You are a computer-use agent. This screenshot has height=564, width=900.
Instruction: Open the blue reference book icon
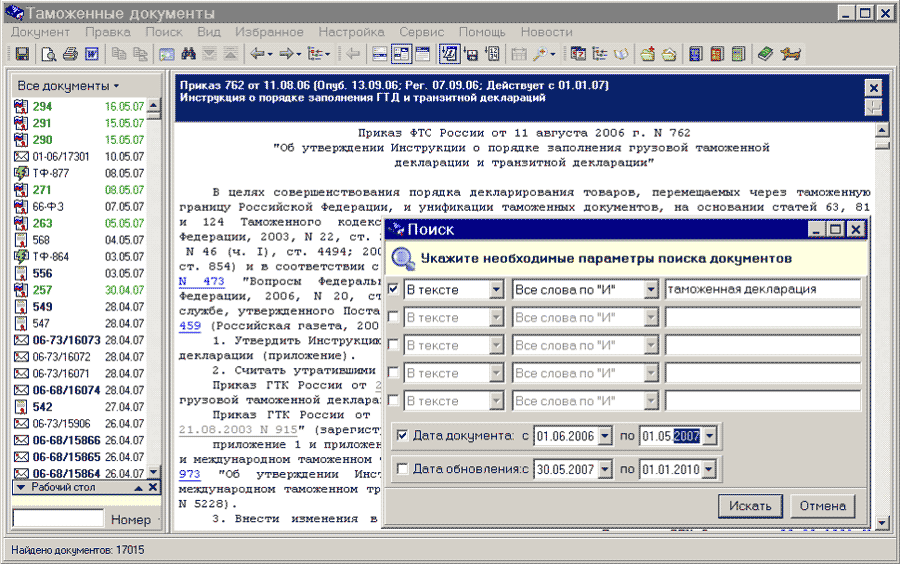coord(696,54)
